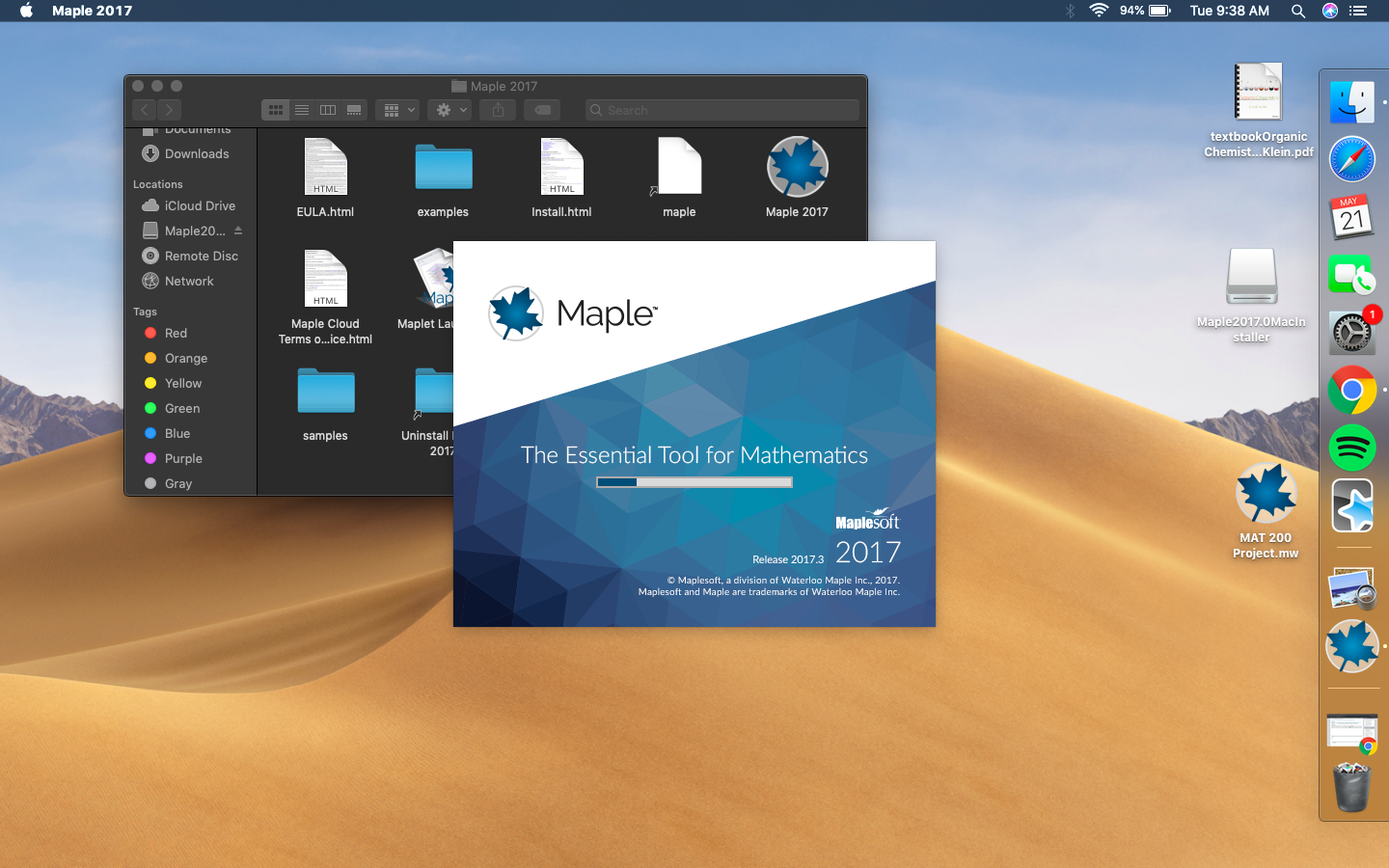Click the blue star app in the Dock

1352,505
